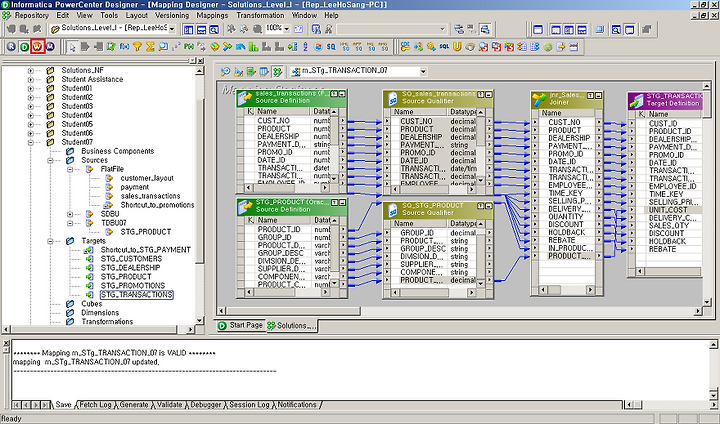Screen dimensions: 720x424
Task: Open the Target Designer tool icon
Action: 238,72
